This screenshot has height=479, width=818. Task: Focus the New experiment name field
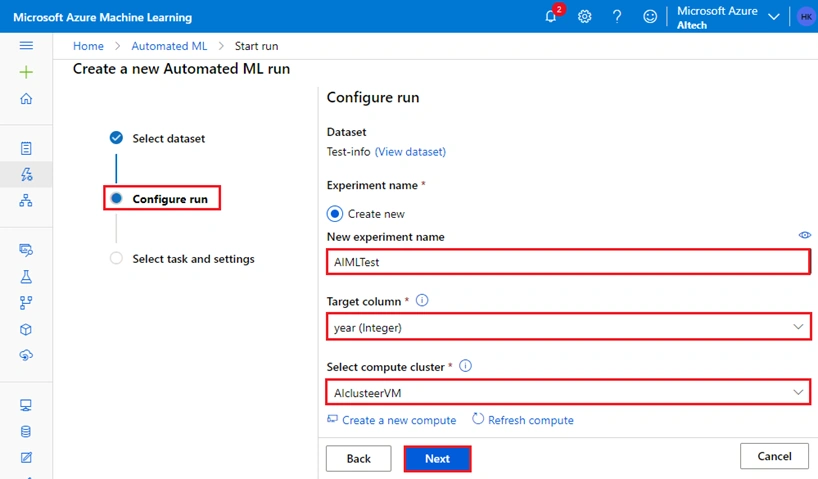coord(569,261)
